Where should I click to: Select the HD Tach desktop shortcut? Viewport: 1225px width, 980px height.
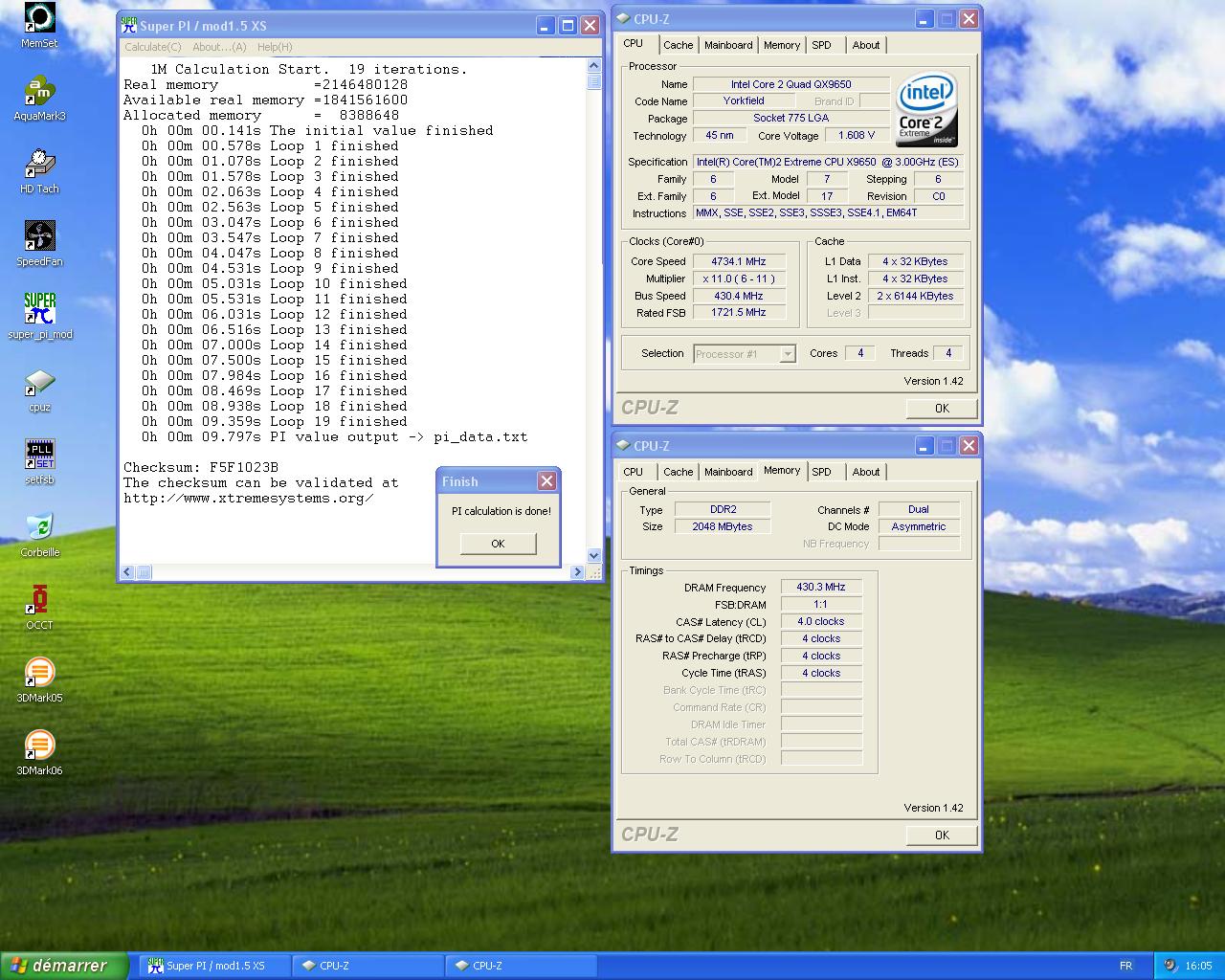39,171
